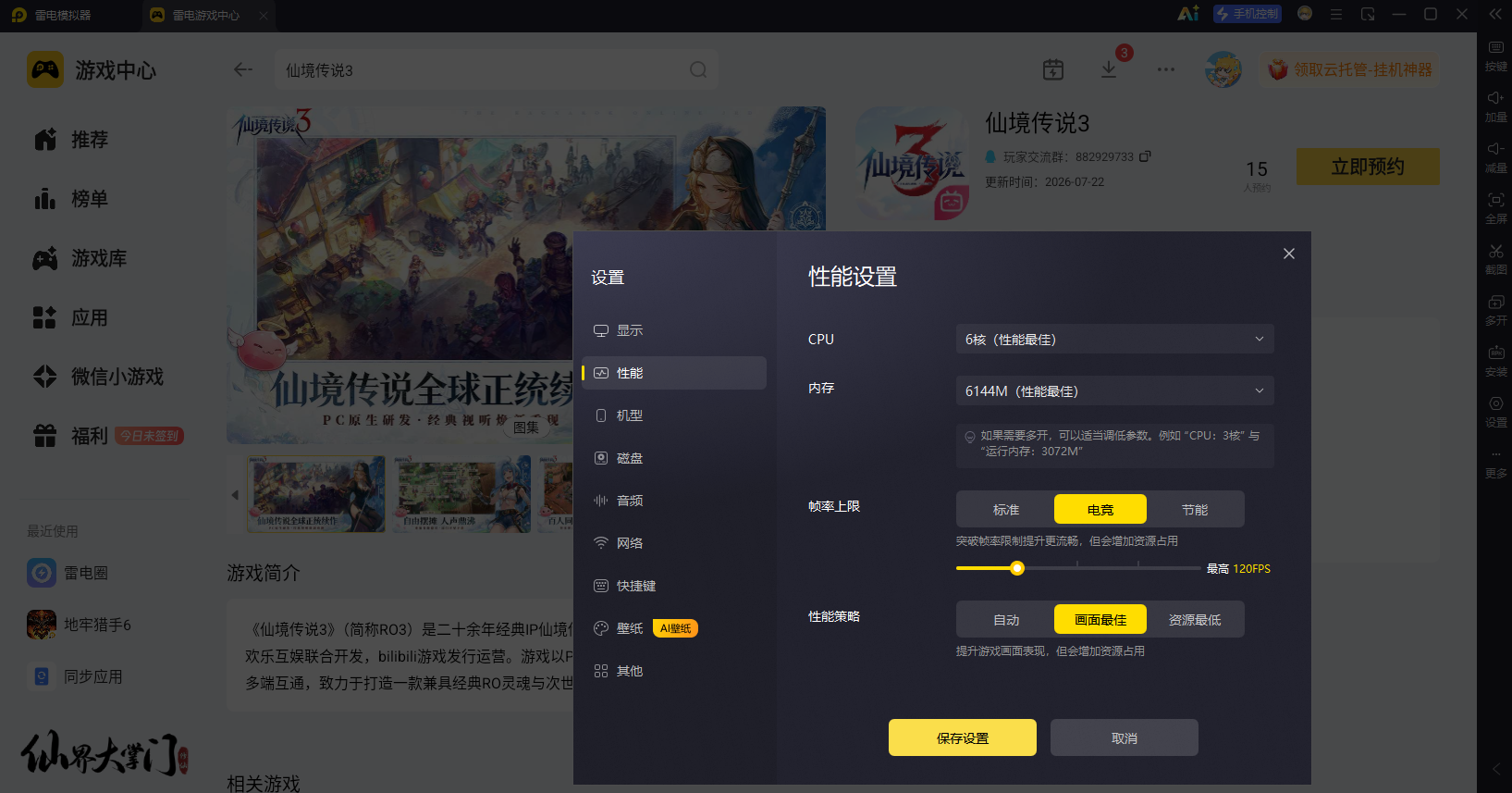Focus the search field containing 仙境传说3
The height and width of the screenshot is (793, 1512).
click(497, 69)
